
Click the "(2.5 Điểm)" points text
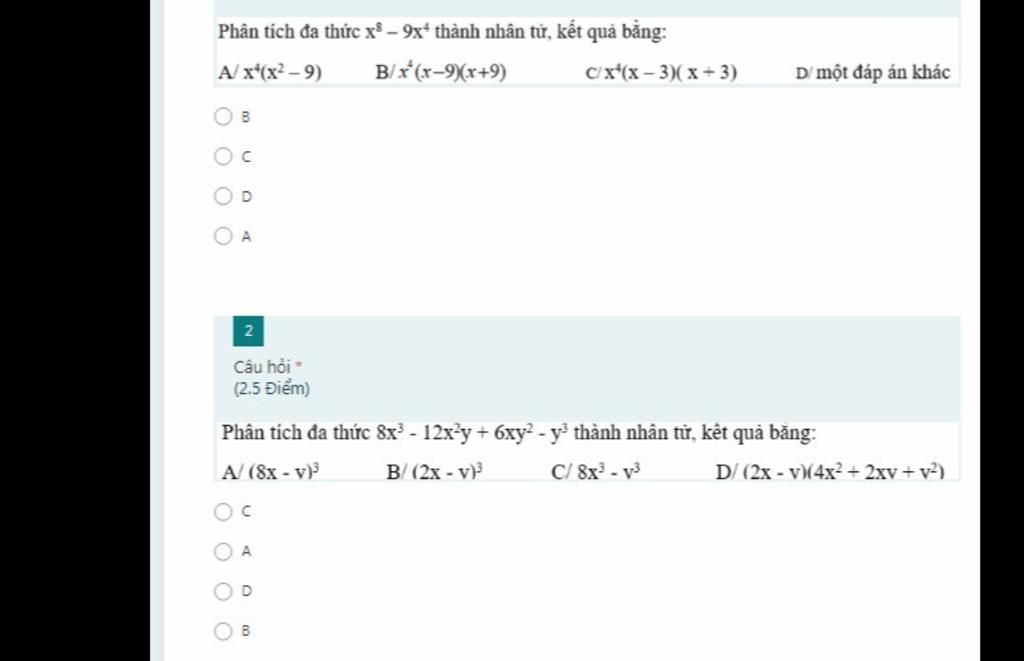pos(272,389)
